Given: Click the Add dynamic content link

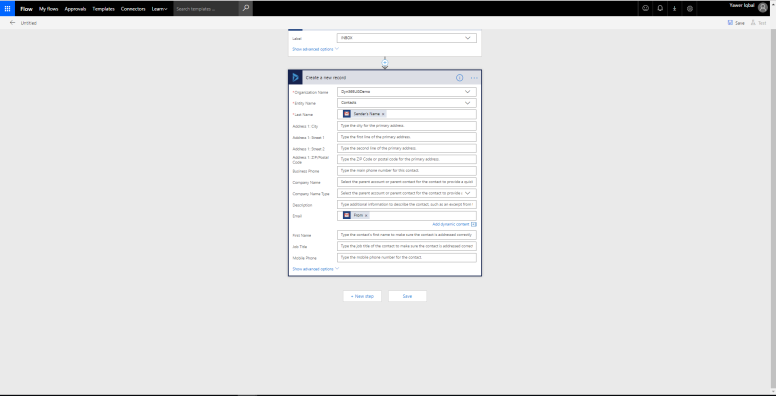Looking at the screenshot, I should pos(451,224).
